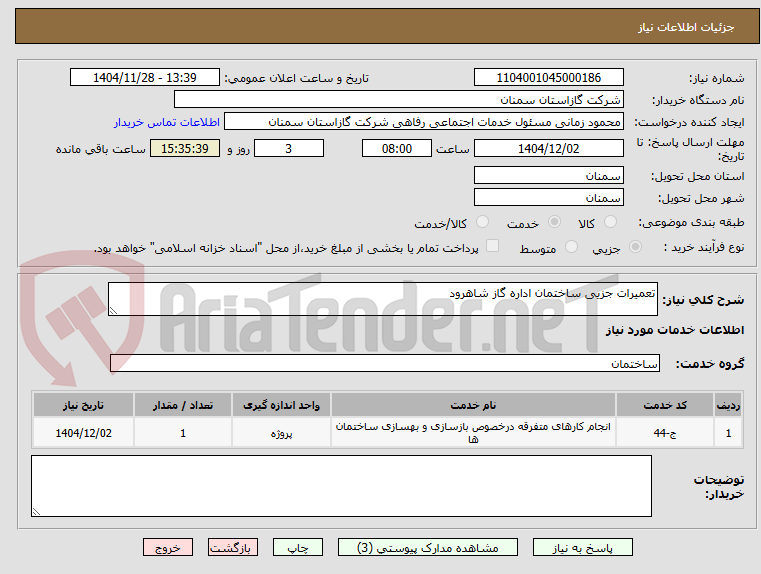The height and width of the screenshot is (574, 761).
Task: Click the delivery city field سمنان
Action: click(548, 198)
